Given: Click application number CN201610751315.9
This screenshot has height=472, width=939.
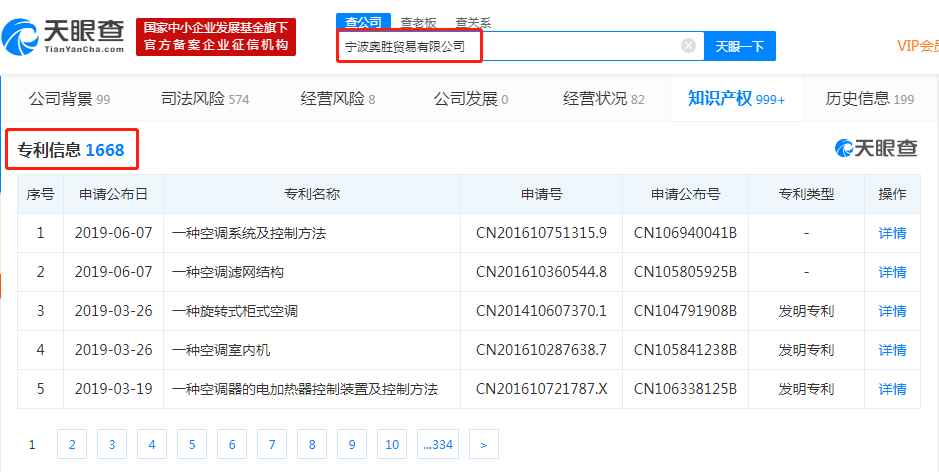Looking at the screenshot, I should coord(541,233).
